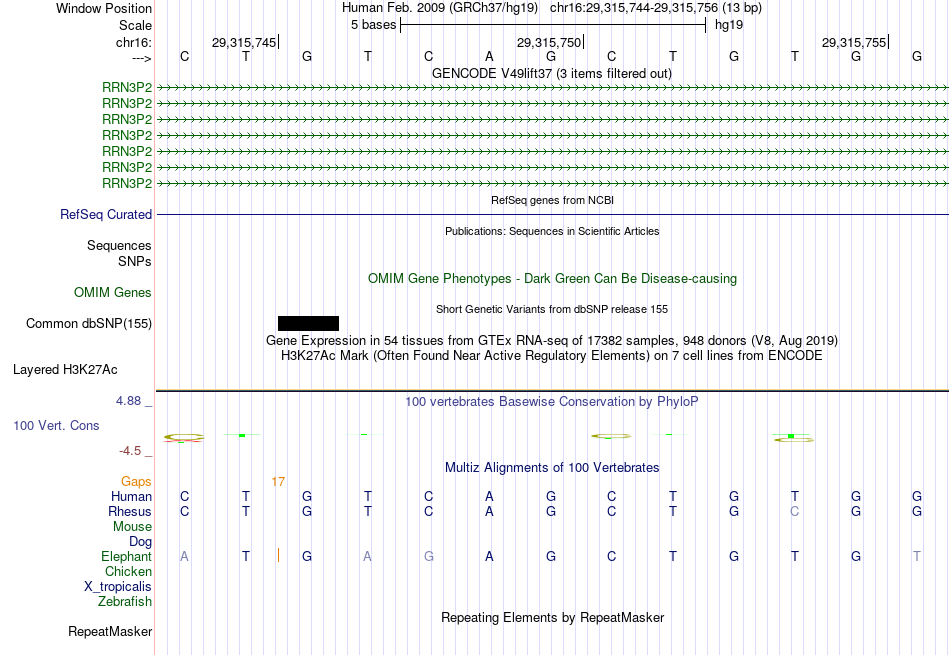The width and height of the screenshot is (950, 655).
Task: Click the GTEx Gene Expression track title
Action: pyautogui.click(x=552, y=341)
